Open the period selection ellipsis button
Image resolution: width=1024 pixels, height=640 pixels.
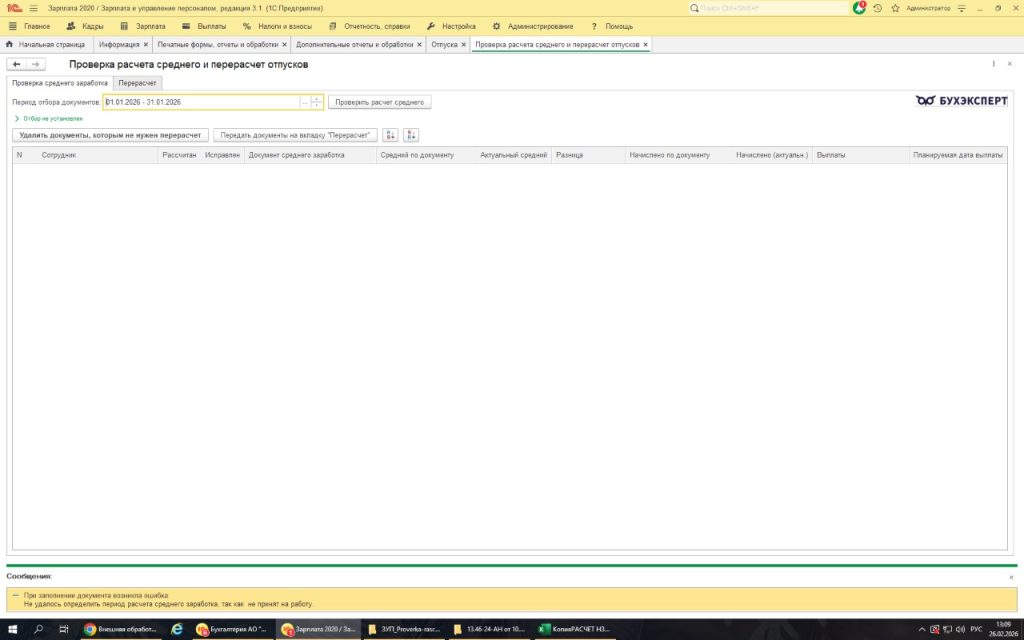click(304, 102)
